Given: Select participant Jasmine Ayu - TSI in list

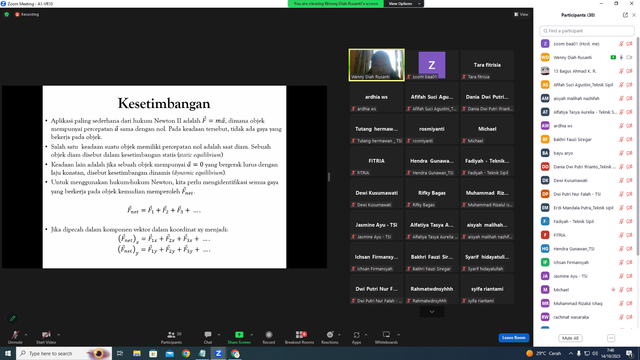Looking at the screenshot, I should (587, 276).
